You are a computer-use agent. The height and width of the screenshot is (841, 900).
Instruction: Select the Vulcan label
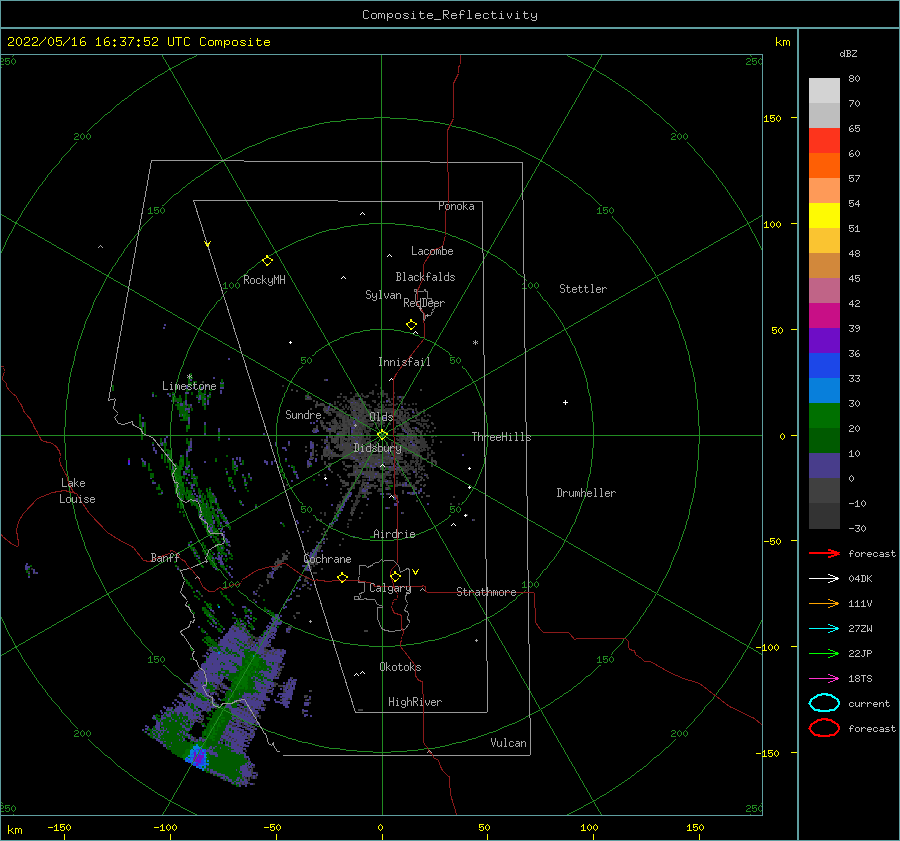point(508,743)
